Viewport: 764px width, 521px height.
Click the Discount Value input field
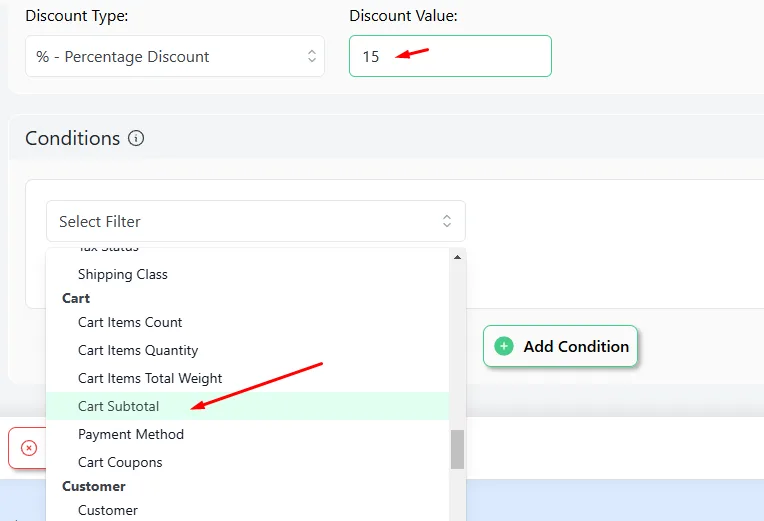click(x=450, y=56)
